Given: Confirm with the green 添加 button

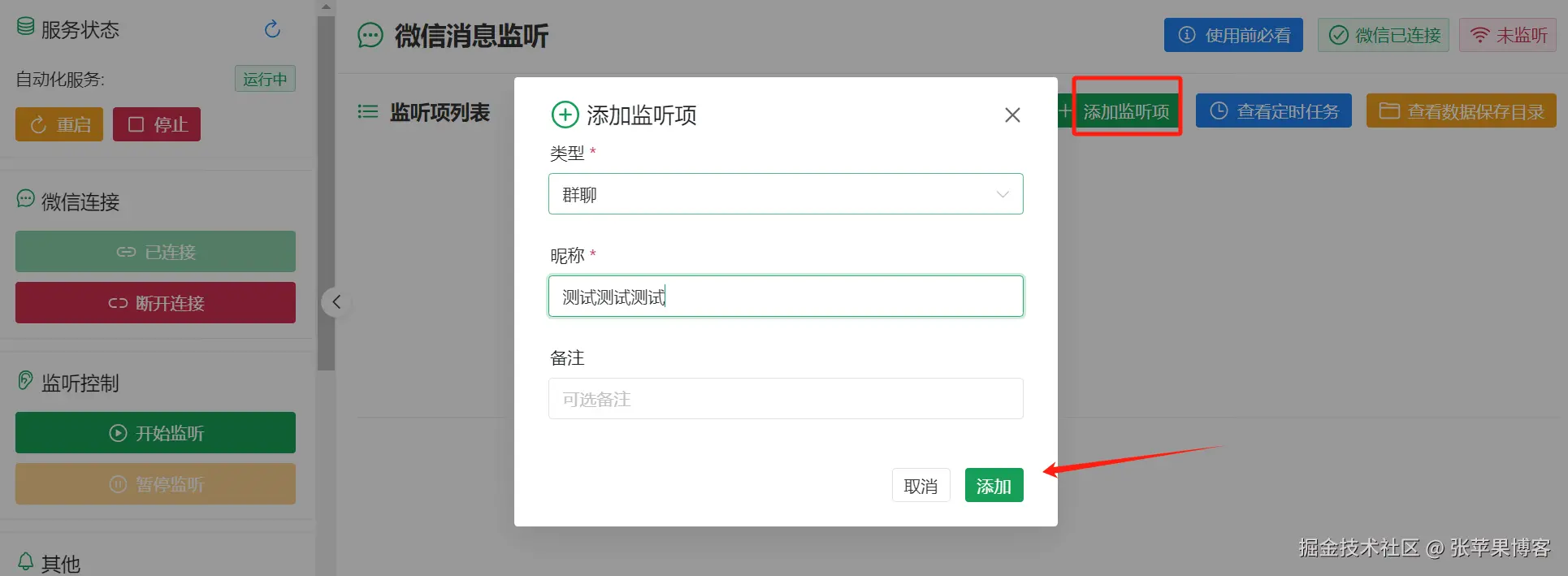Looking at the screenshot, I should tap(994, 486).
